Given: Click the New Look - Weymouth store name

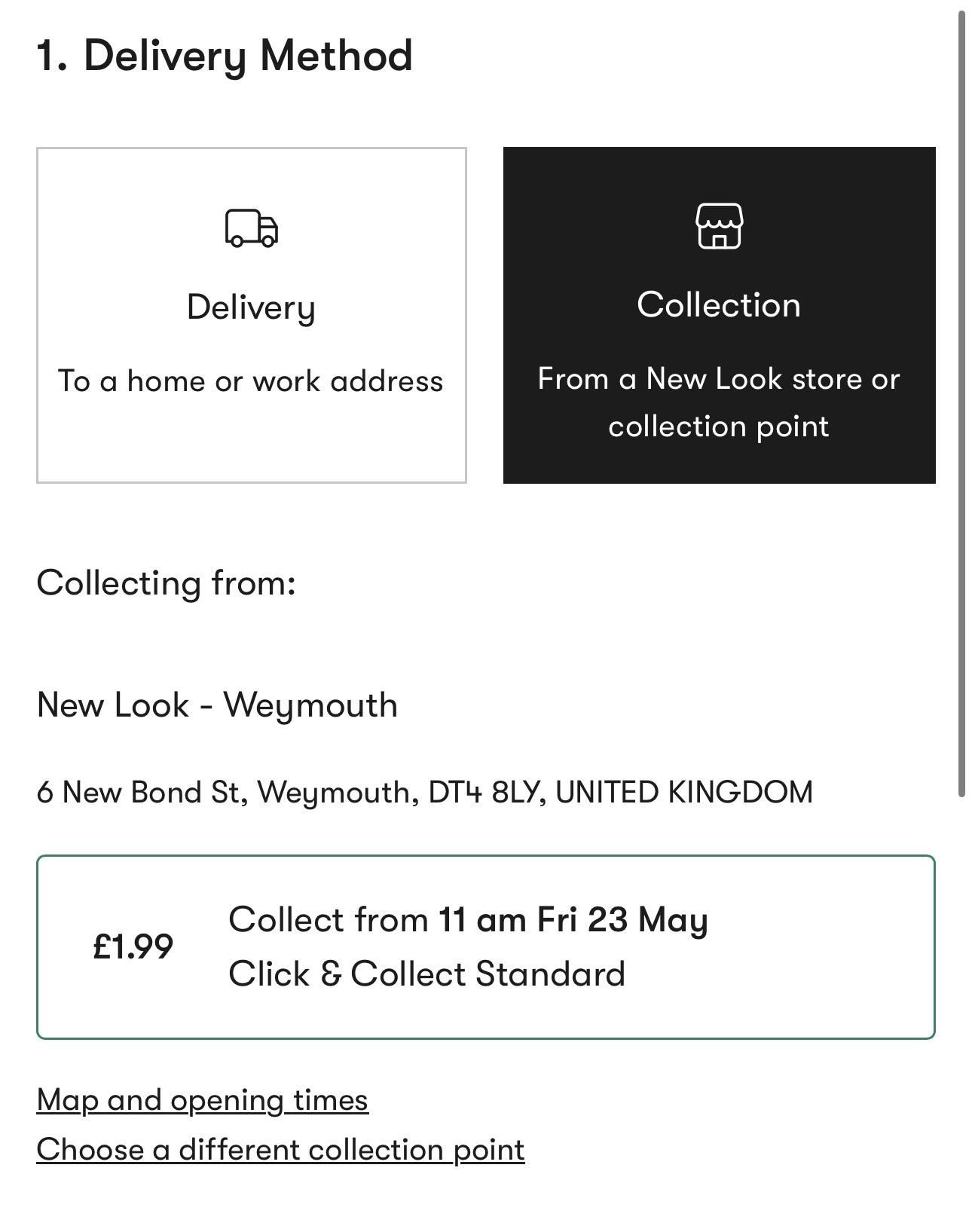Looking at the screenshot, I should tap(217, 705).
